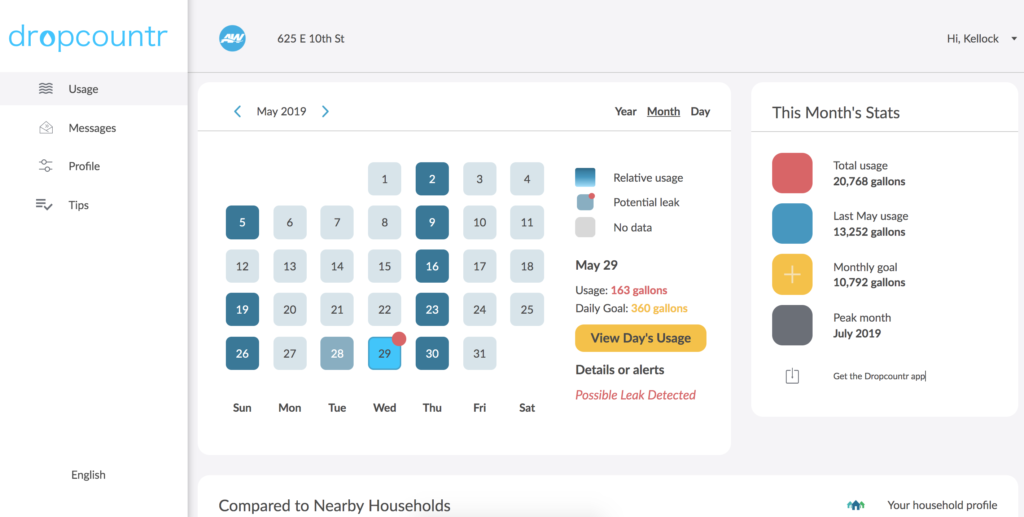Click the View Day's Usage button

point(641,338)
